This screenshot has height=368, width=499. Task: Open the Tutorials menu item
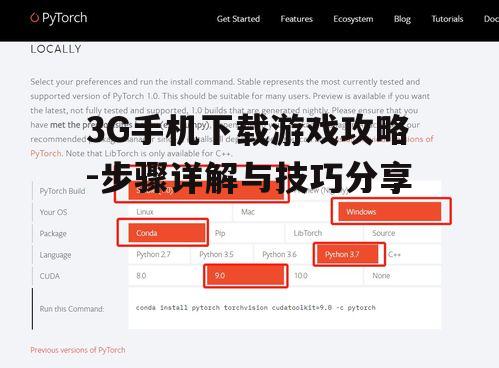447,19
